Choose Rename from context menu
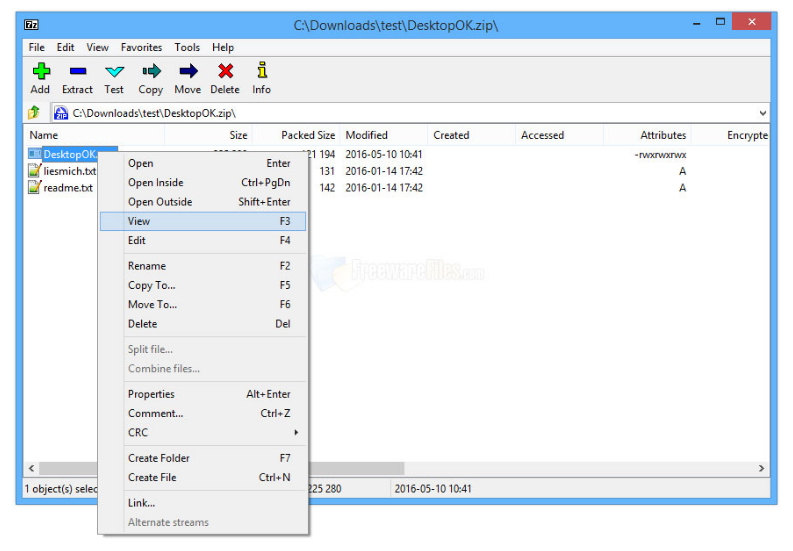The image size is (793, 551). coord(203,266)
